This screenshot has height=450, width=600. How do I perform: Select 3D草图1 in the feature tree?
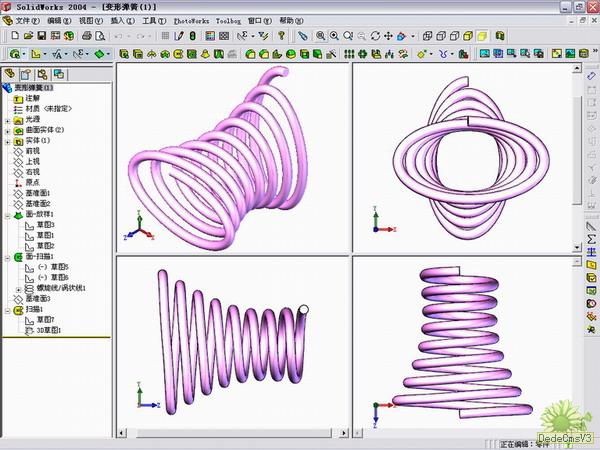click(48, 330)
